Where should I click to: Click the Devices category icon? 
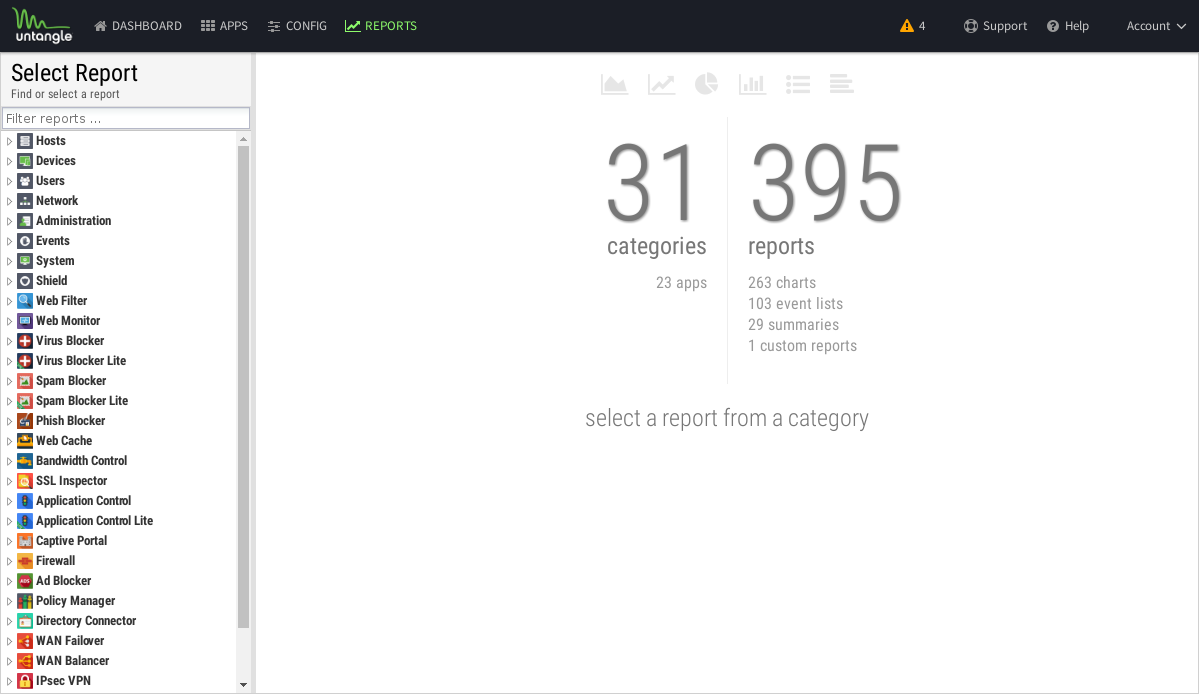[25, 161]
